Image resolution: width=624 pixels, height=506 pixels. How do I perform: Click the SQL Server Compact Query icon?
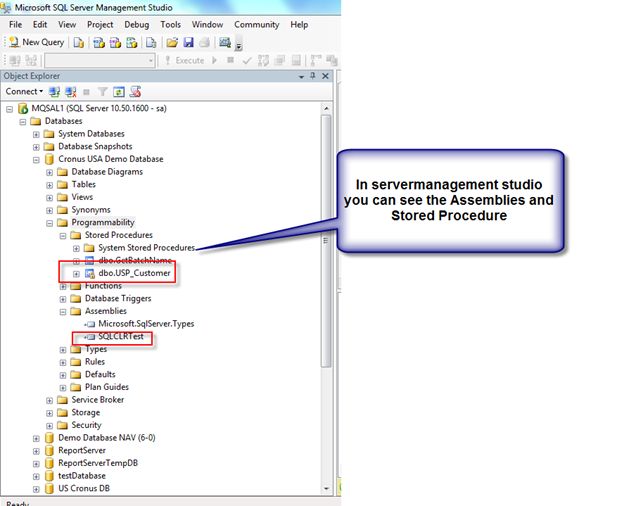151,43
